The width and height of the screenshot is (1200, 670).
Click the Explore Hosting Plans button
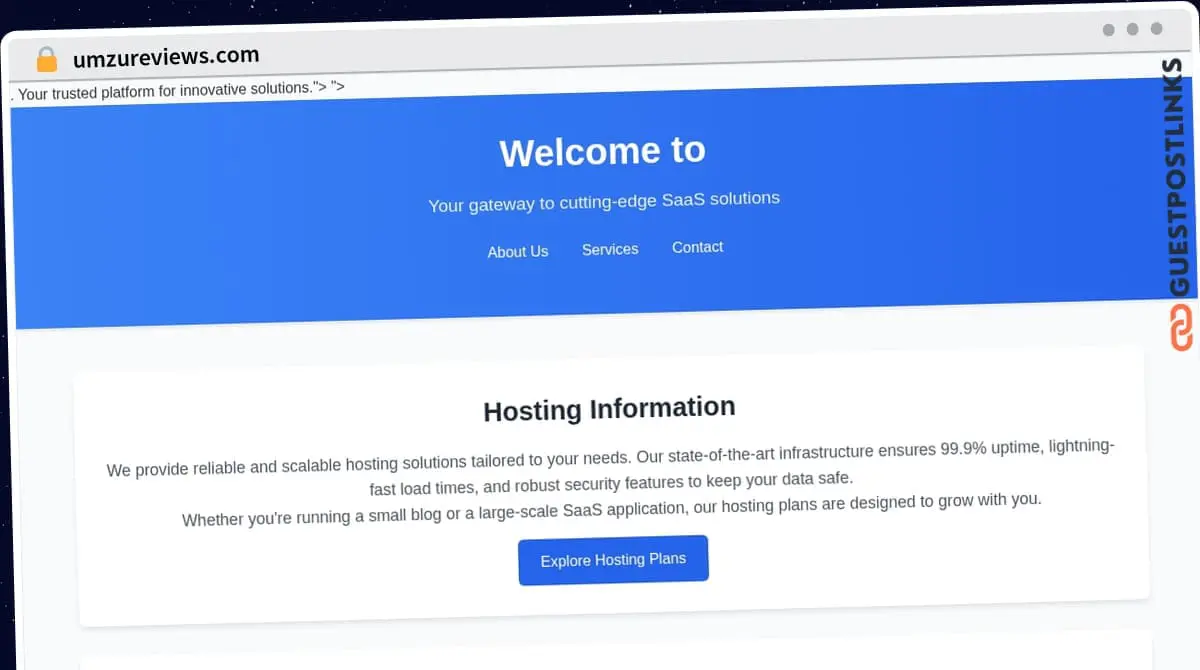[x=613, y=560]
